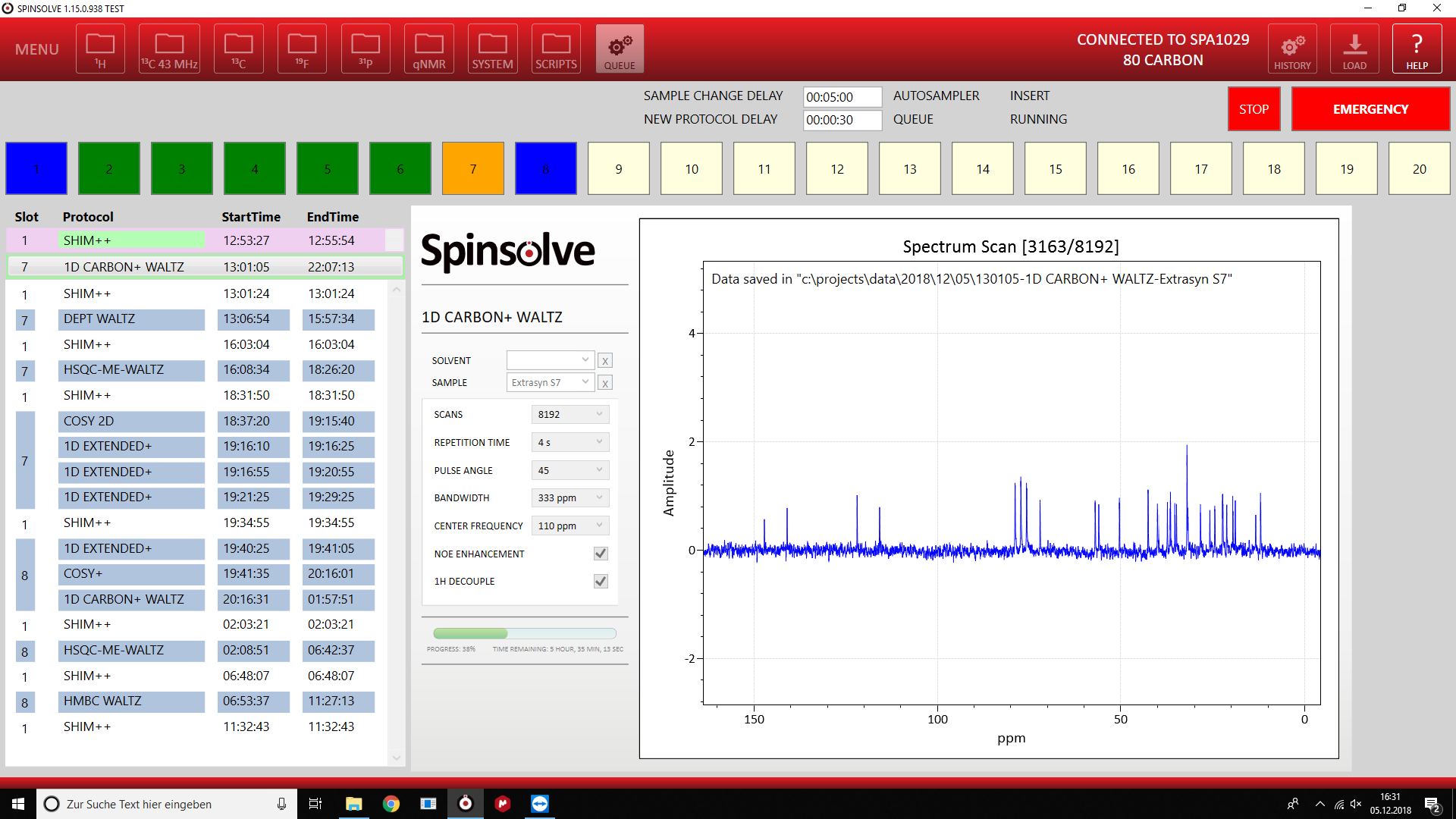Click the SAMPLE CHANGE DELAY time field
The height and width of the screenshot is (819, 1456).
842,97
